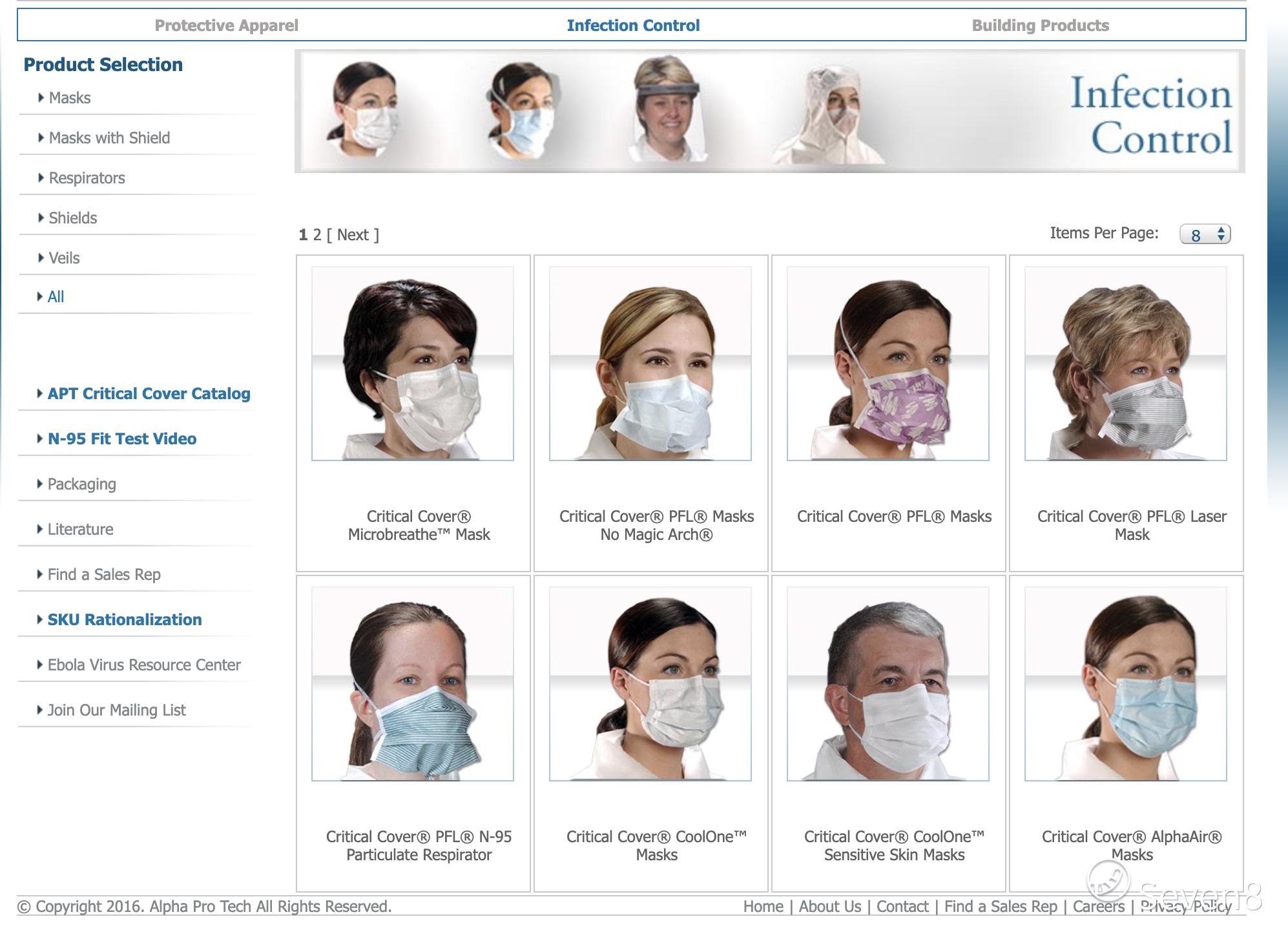Click the purple PFL Masks product image
Image resolution: width=1288 pixels, height=930 pixels.
888,364
